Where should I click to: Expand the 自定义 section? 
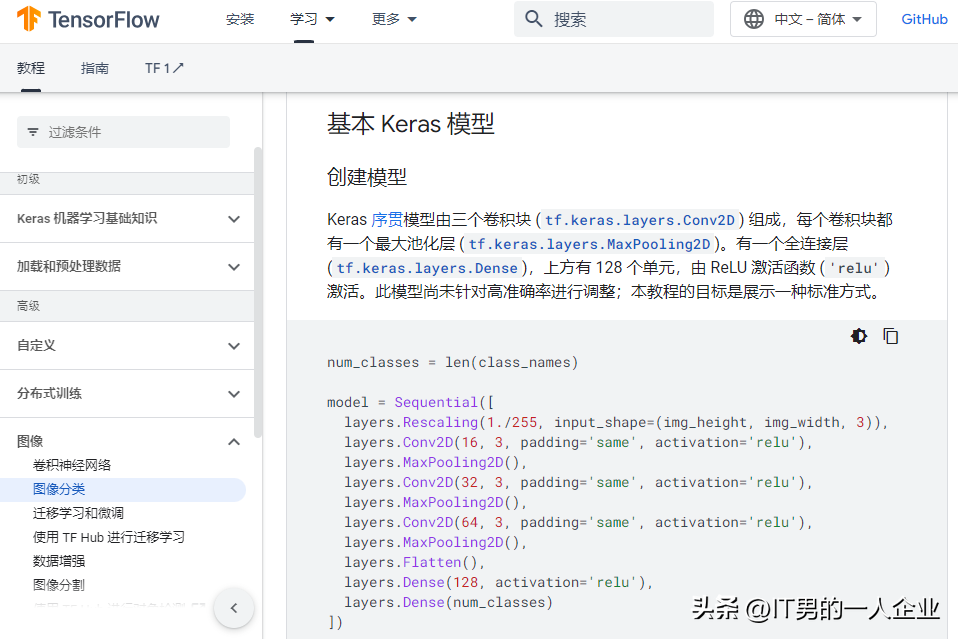[x=127, y=346]
